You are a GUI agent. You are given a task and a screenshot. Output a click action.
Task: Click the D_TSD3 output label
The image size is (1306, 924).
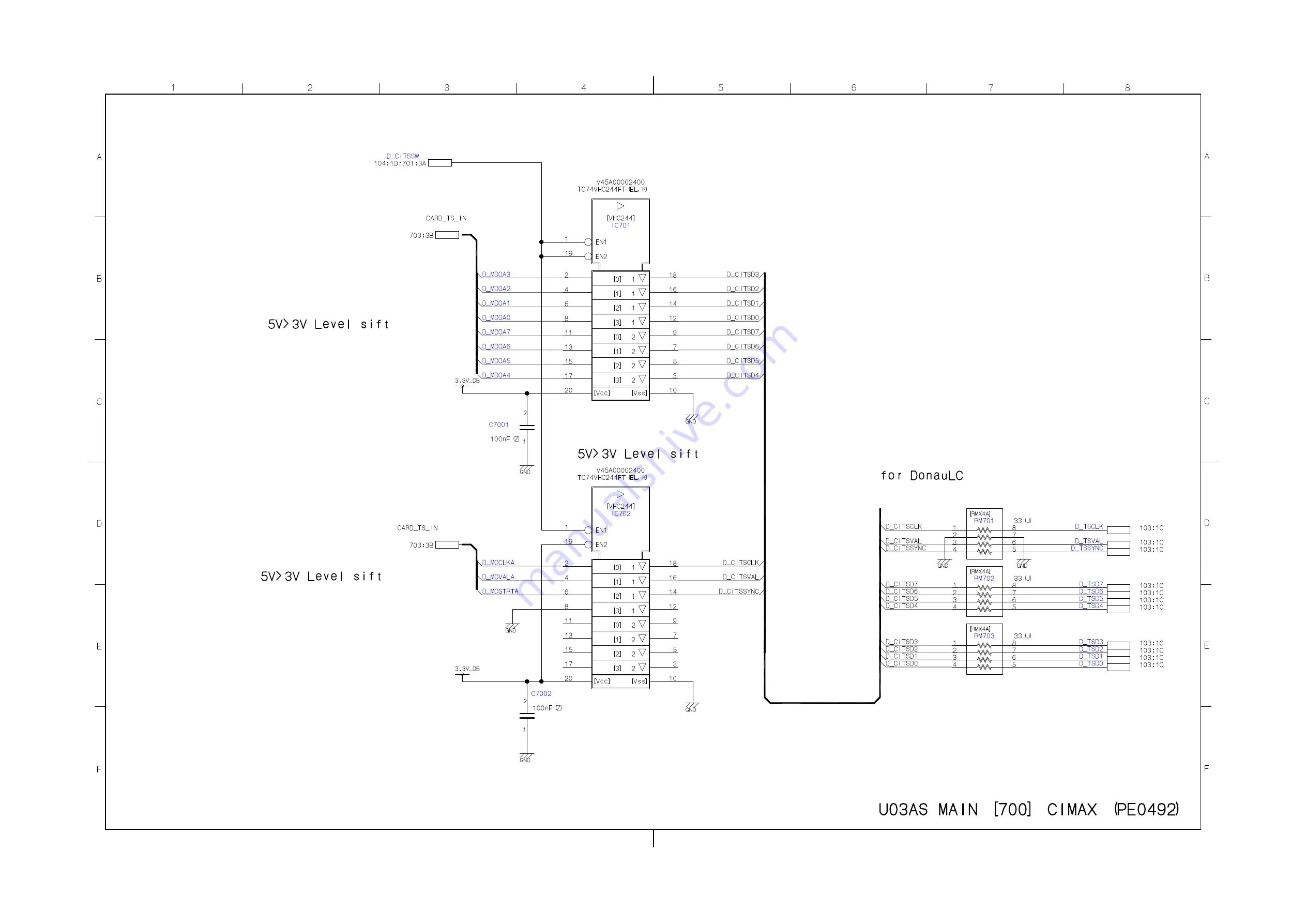click(1091, 641)
